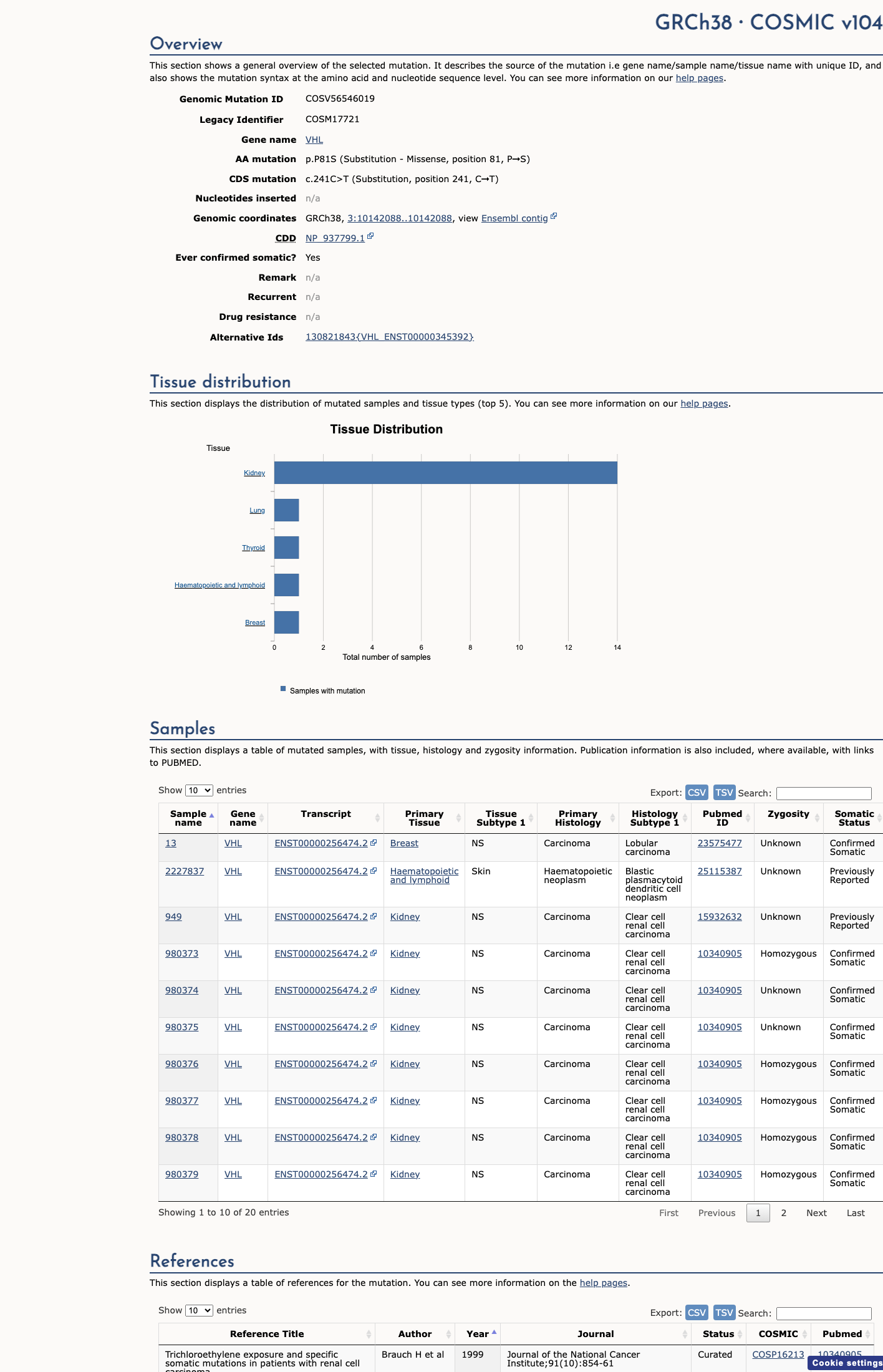This screenshot has width=883, height=1372.
Task: Sort Samples by Primary Tissue arrows
Action: pos(458,818)
